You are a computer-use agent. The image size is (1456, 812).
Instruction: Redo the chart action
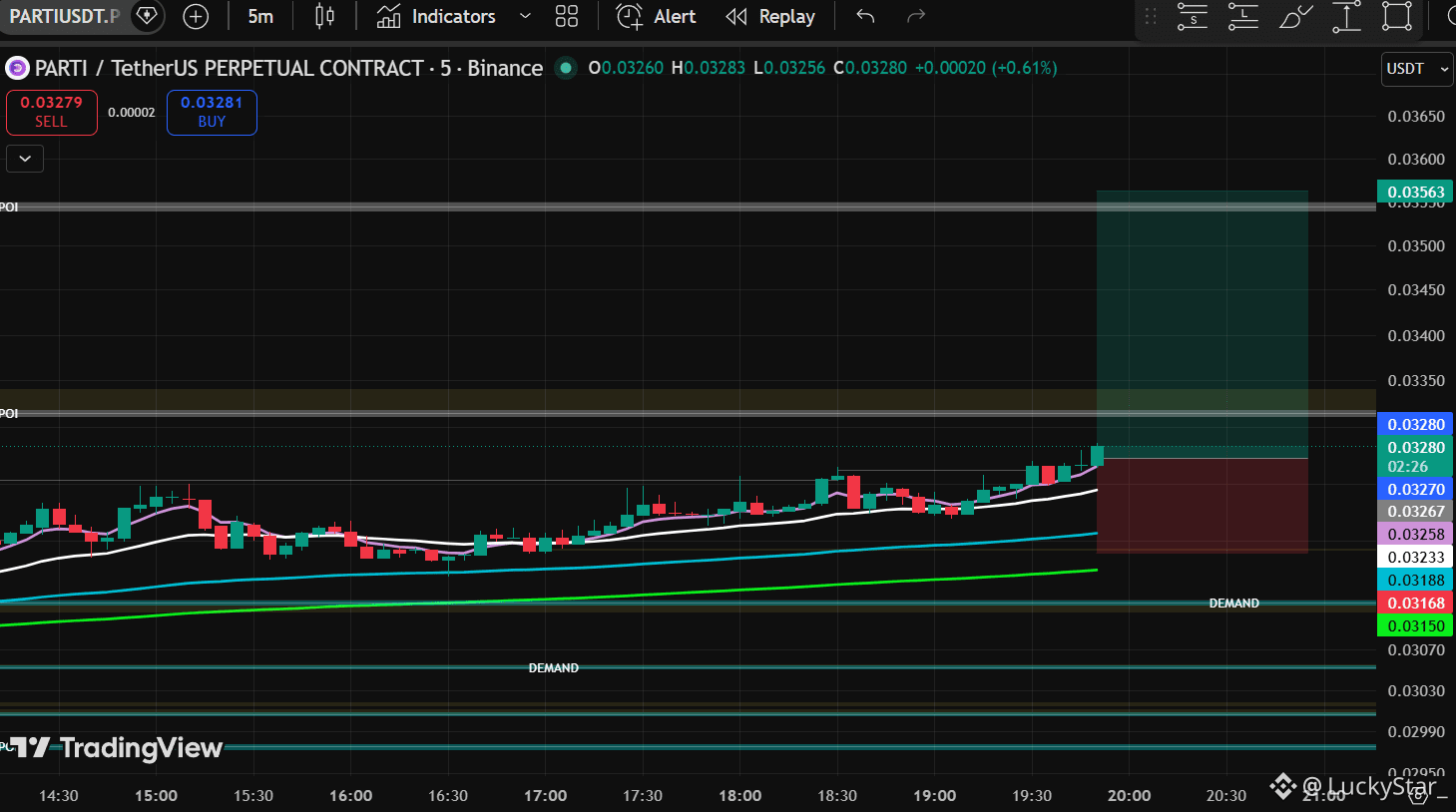click(916, 16)
